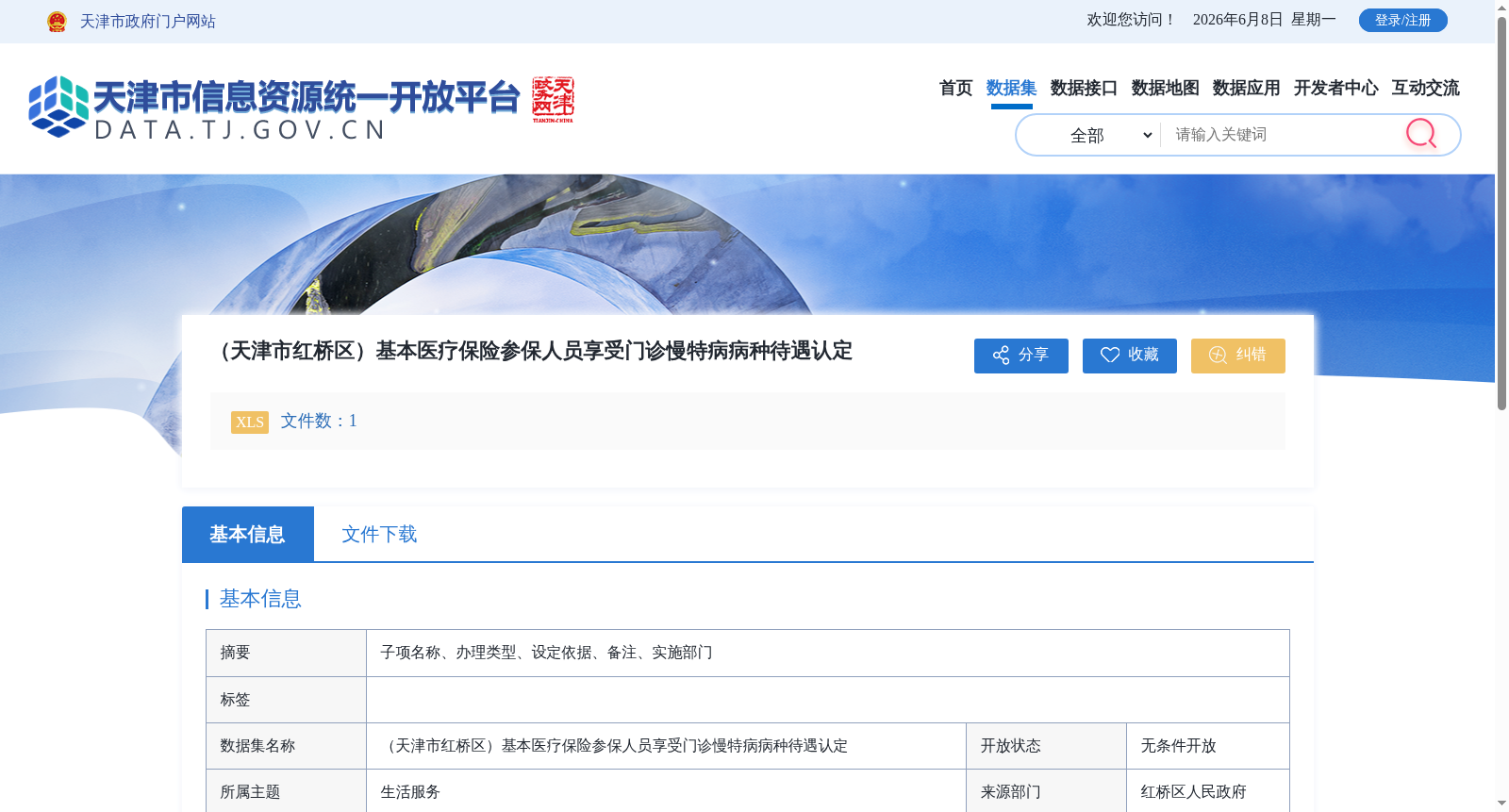This screenshot has width=1509, height=812.
Task: Click the 来源部门 label cell
Action: click(x=1046, y=791)
